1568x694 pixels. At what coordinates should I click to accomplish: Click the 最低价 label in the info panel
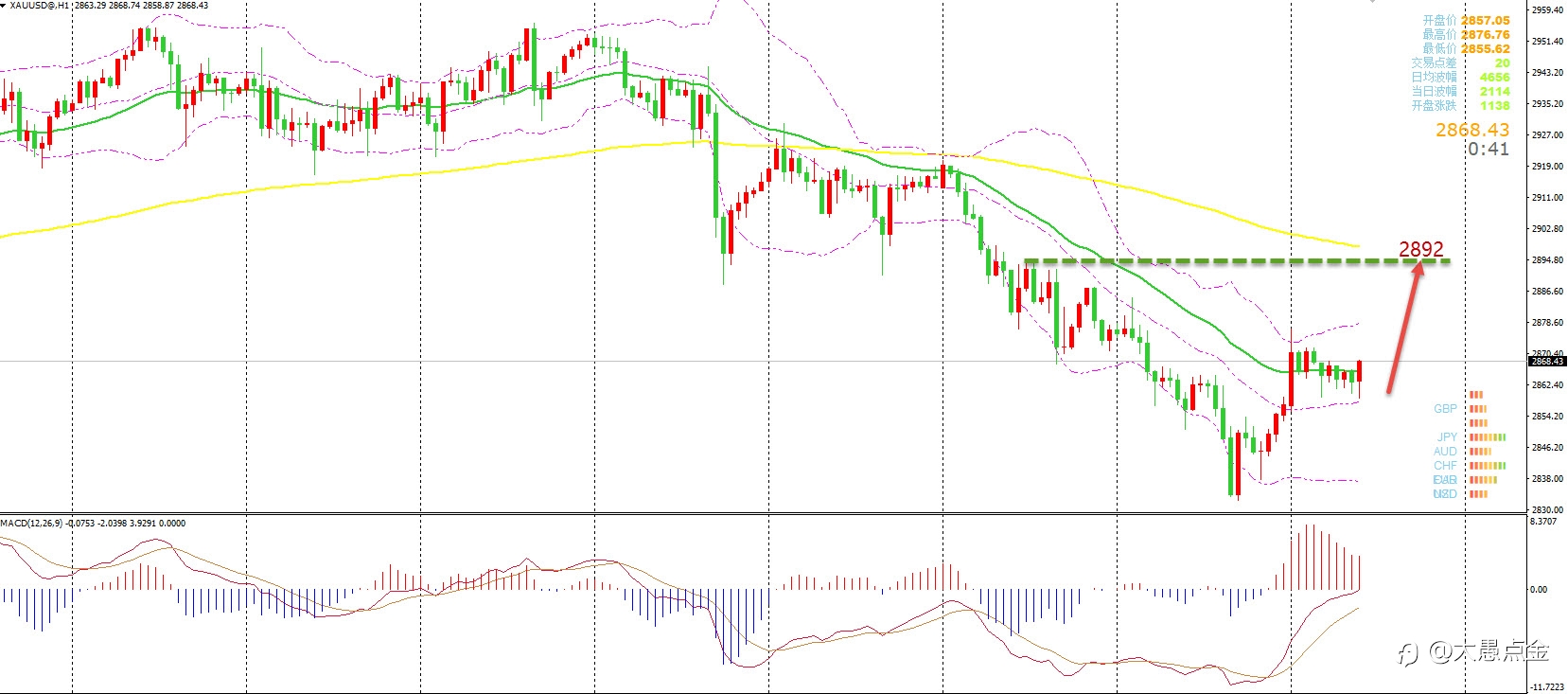[1439, 48]
